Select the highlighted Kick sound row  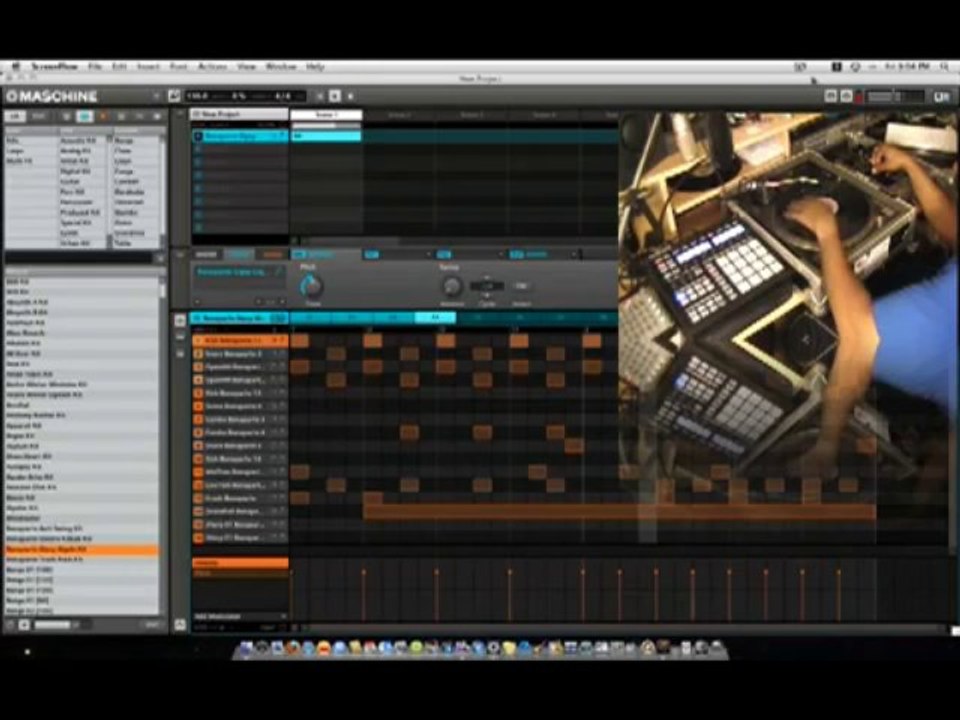(240, 340)
